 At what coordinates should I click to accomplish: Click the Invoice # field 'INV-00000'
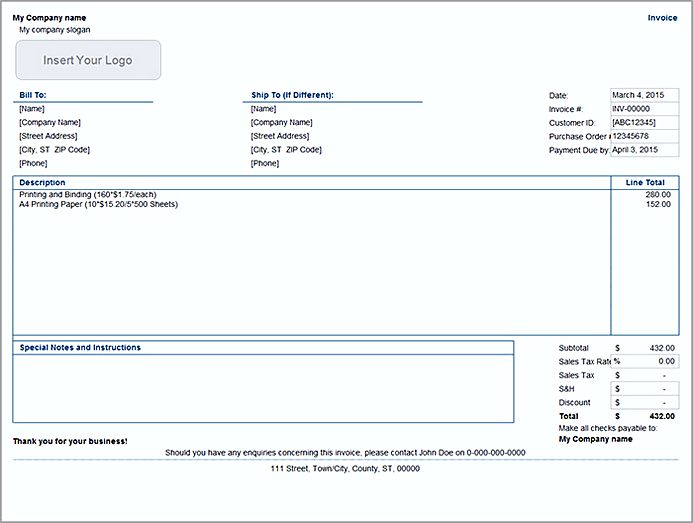click(x=644, y=109)
